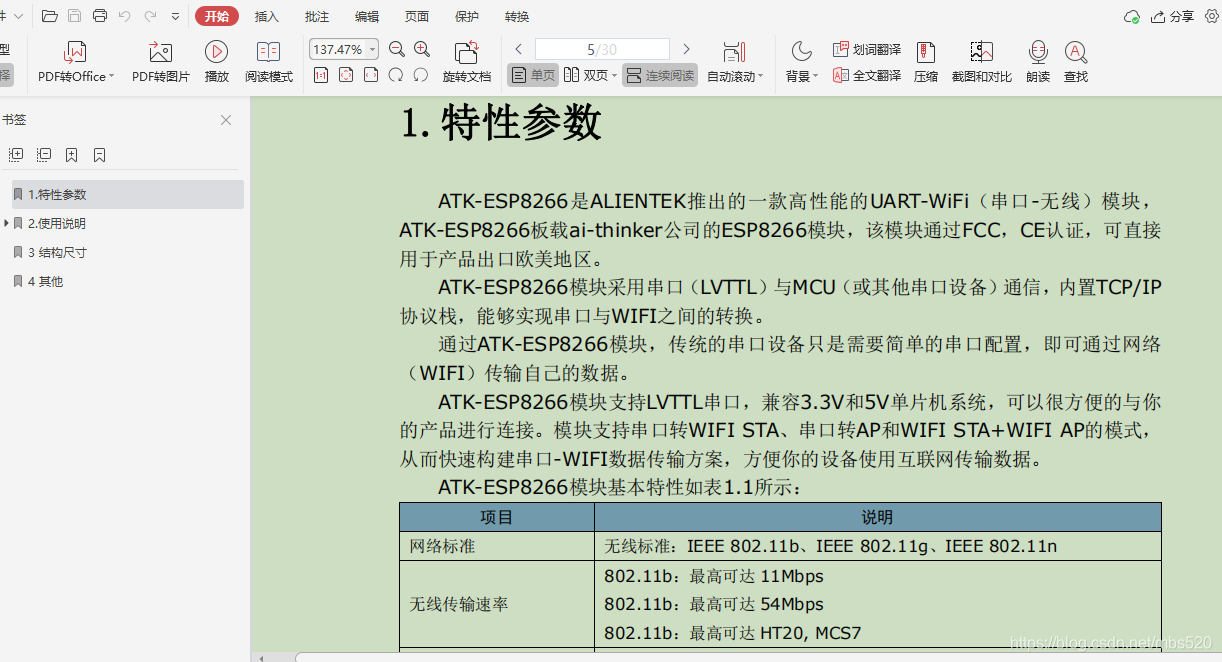Close the 书签 bookmark panel
The height and width of the screenshot is (662, 1222).
[226, 120]
